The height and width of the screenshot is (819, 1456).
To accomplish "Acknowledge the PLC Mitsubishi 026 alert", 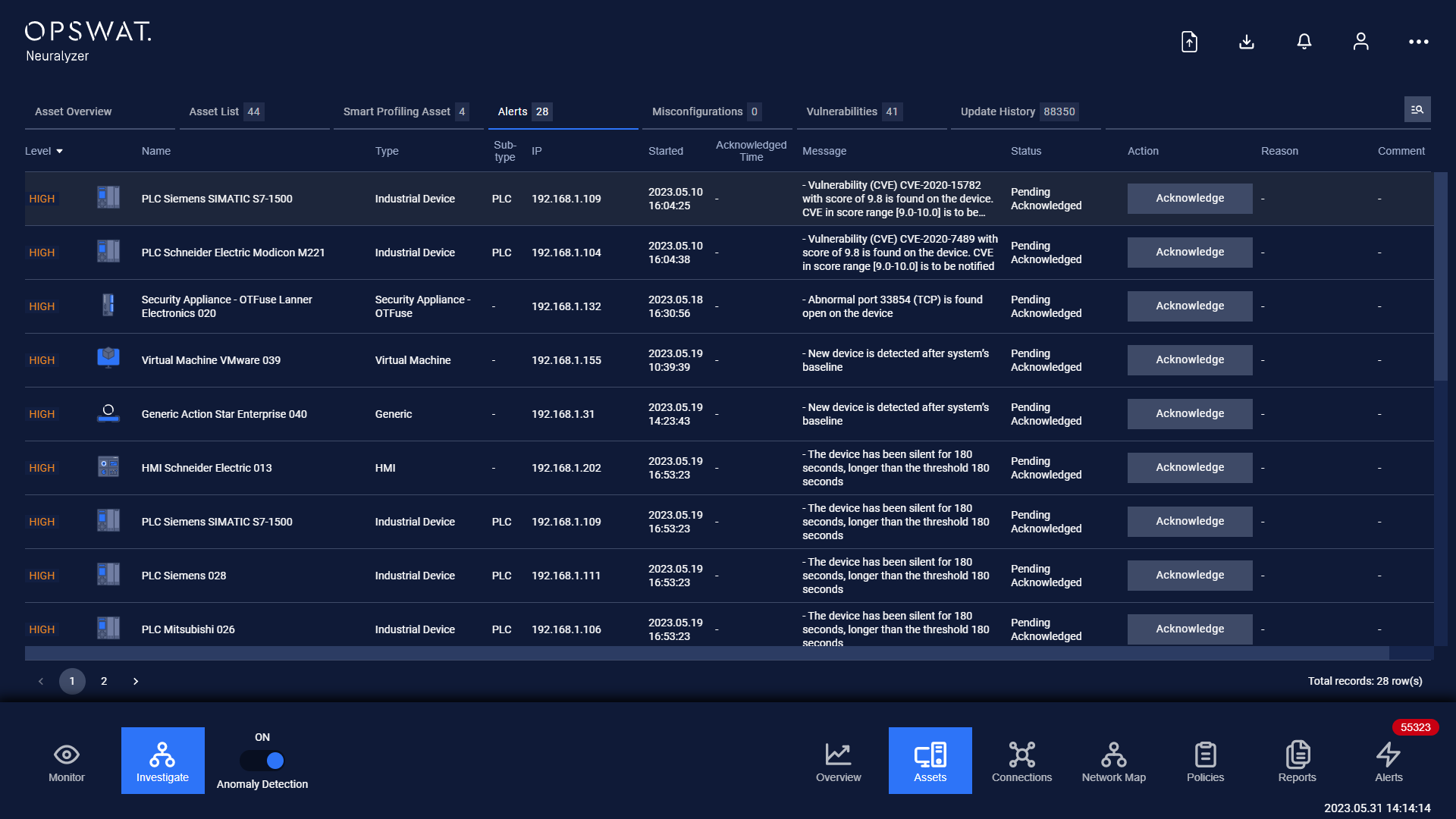I will point(1190,629).
